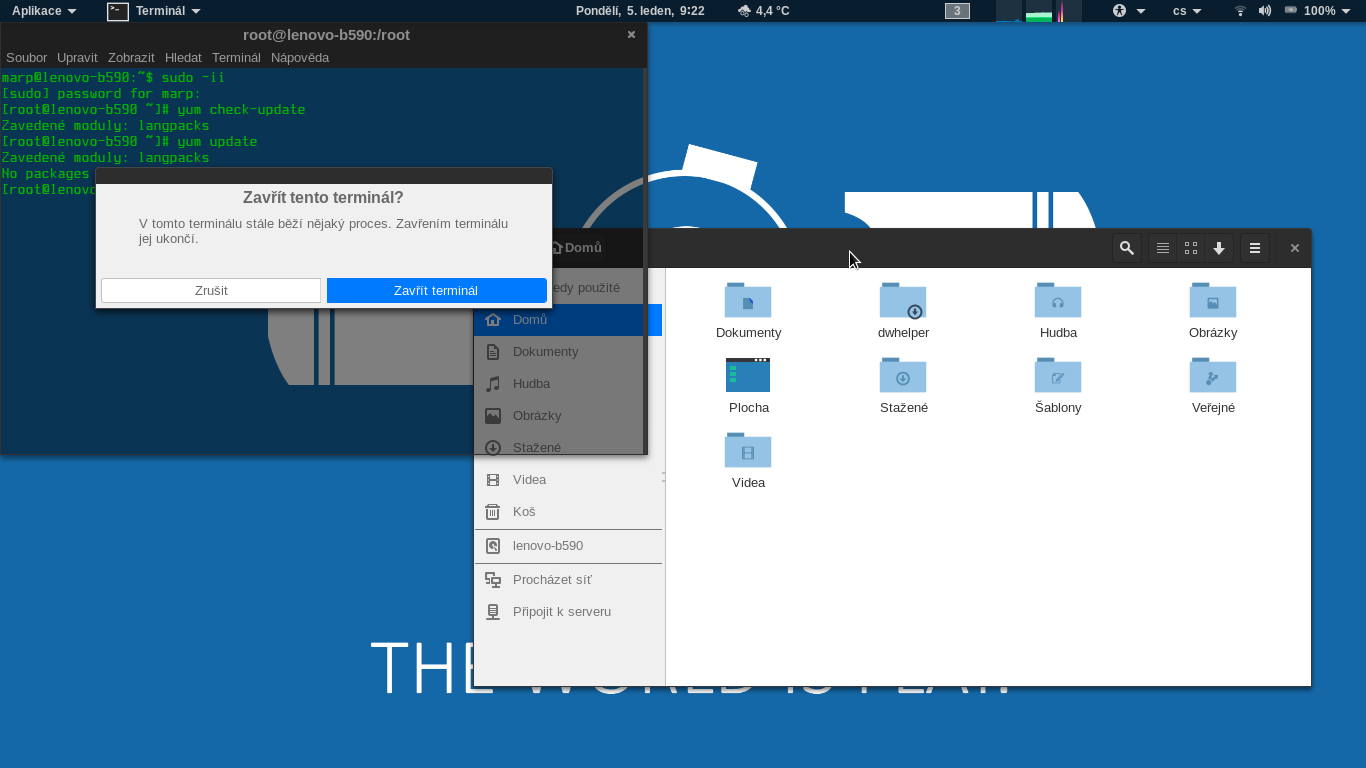The image size is (1366, 768).
Task: Switch file manager to list view
Action: [1163, 248]
